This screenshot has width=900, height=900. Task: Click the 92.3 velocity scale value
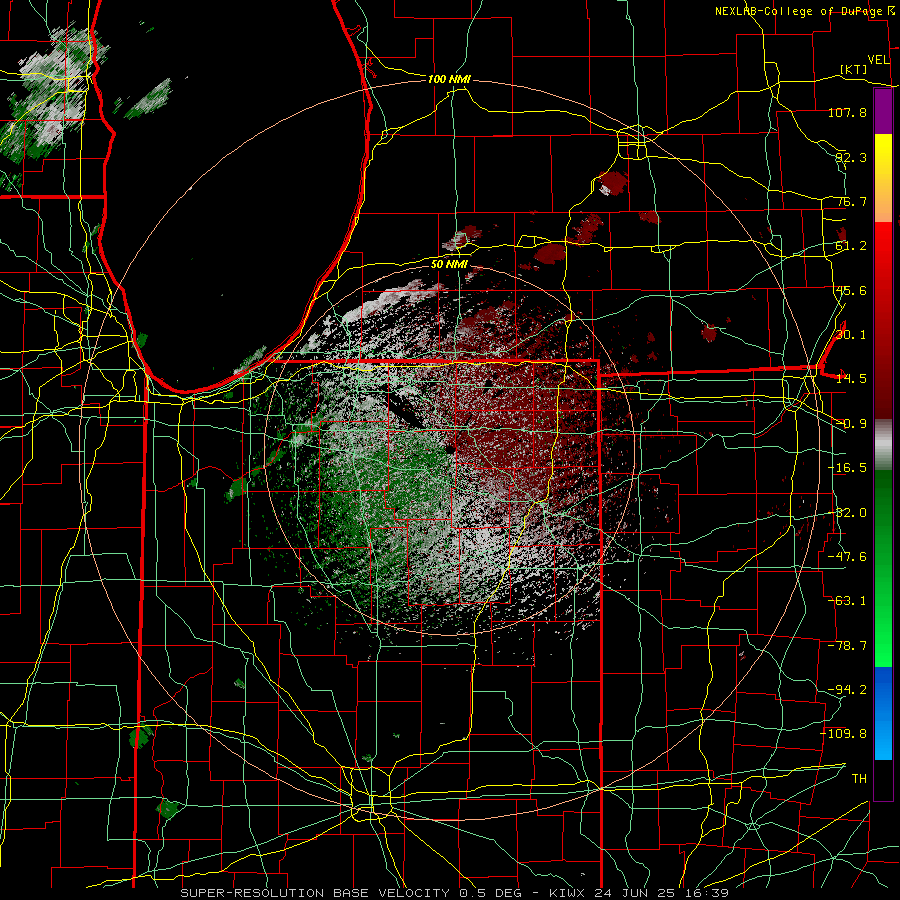[x=851, y=157]
